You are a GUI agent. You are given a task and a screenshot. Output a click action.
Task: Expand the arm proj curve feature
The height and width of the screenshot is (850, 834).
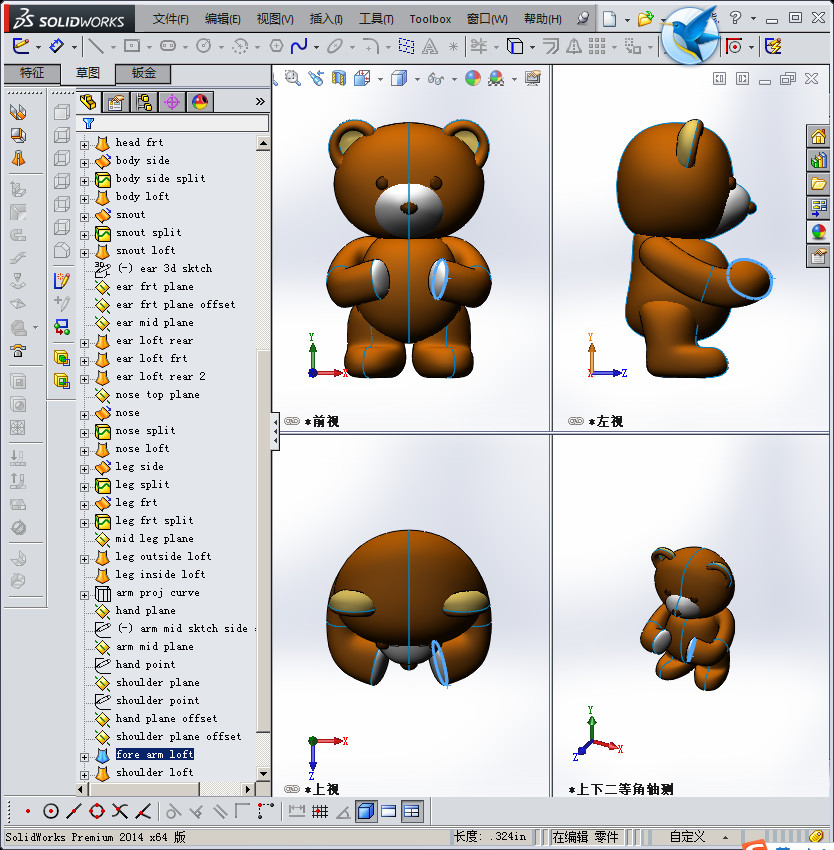pyautogui.click(x=85, y=595)
